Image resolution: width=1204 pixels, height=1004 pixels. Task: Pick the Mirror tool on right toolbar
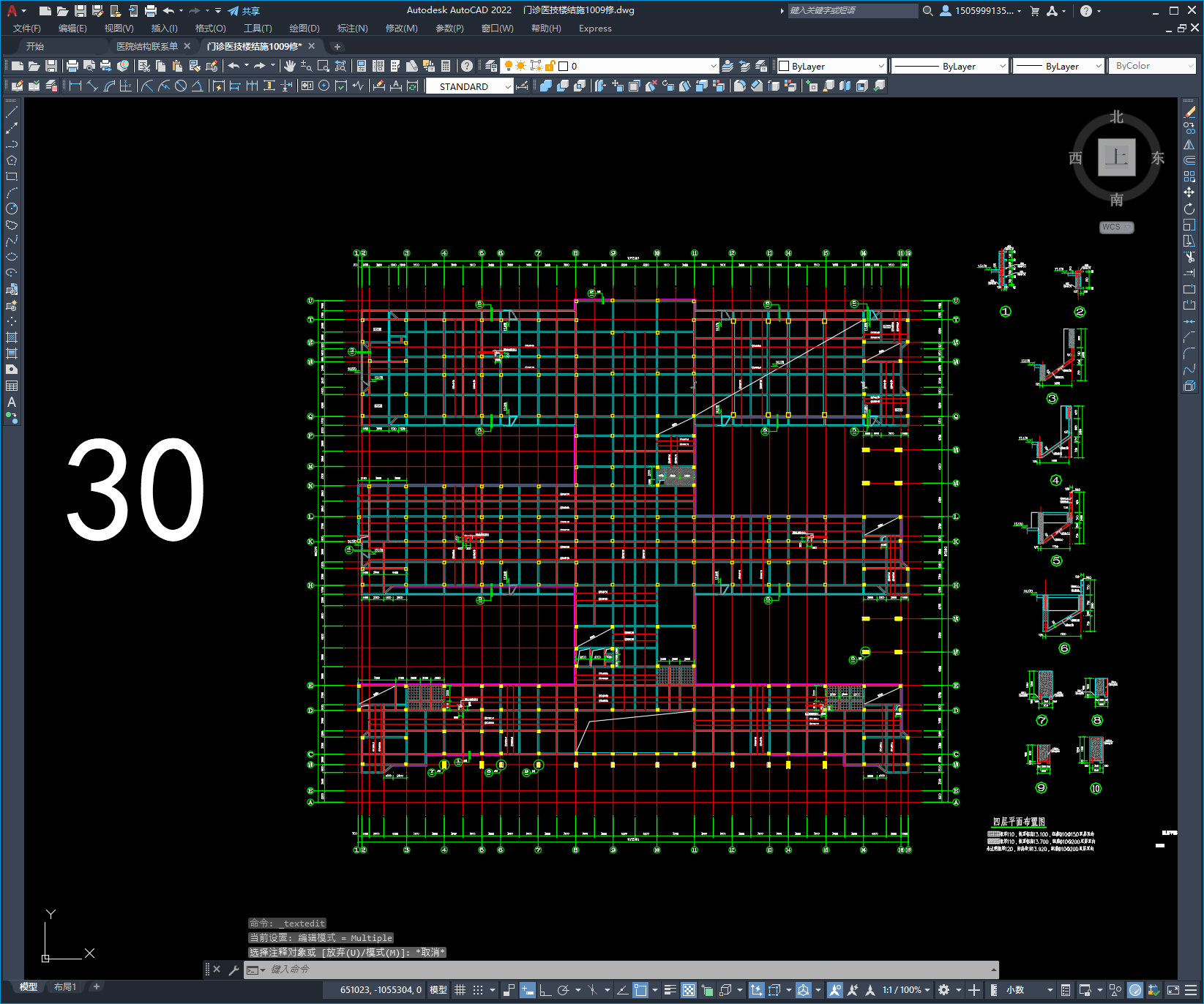pos(1189,144)
